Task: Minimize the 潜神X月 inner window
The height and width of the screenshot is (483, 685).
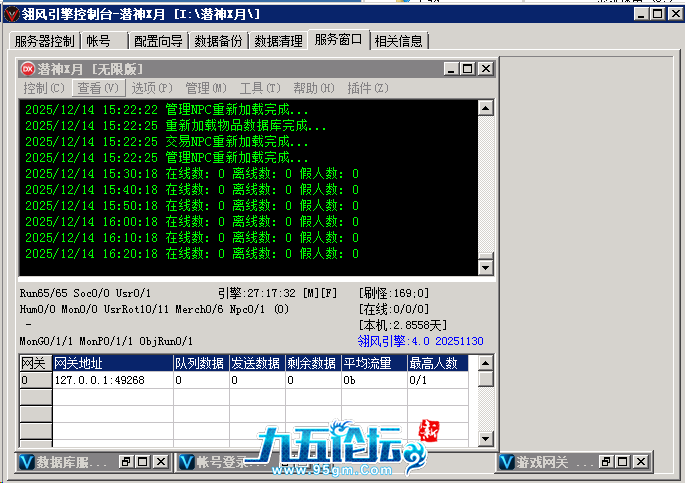Action: click(x=451, y=69)
